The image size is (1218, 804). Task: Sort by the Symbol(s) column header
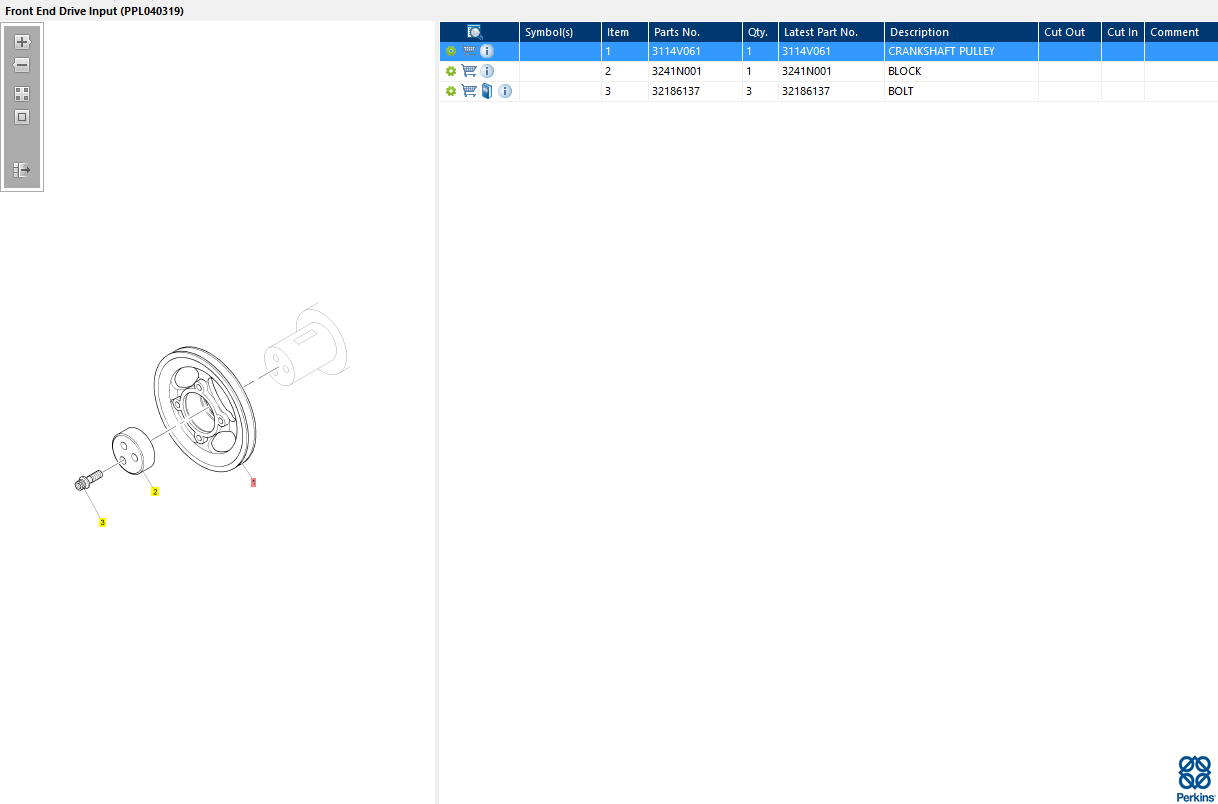(560, 32)
